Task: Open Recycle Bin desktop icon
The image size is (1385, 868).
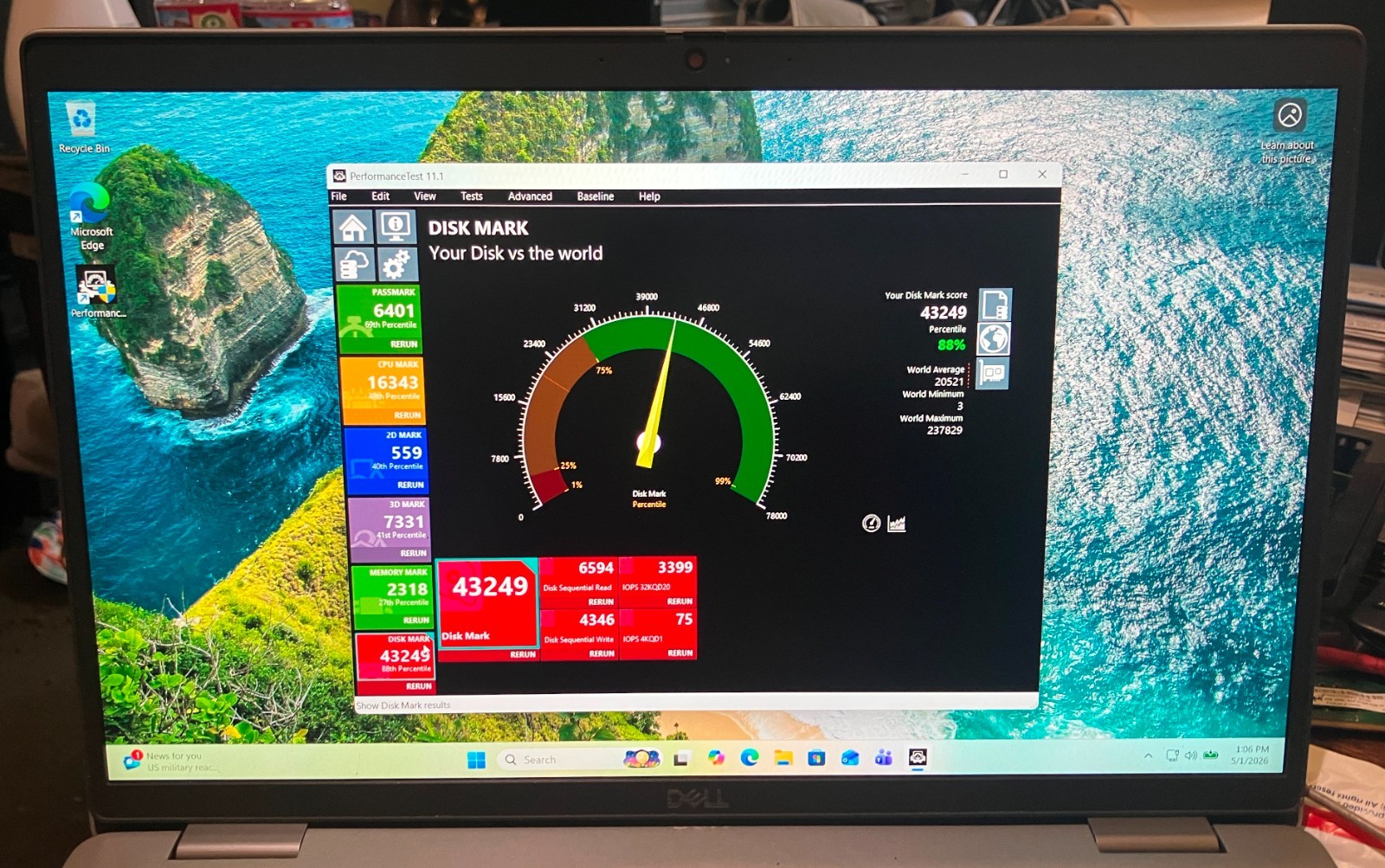Action: (x=83, y=127)
